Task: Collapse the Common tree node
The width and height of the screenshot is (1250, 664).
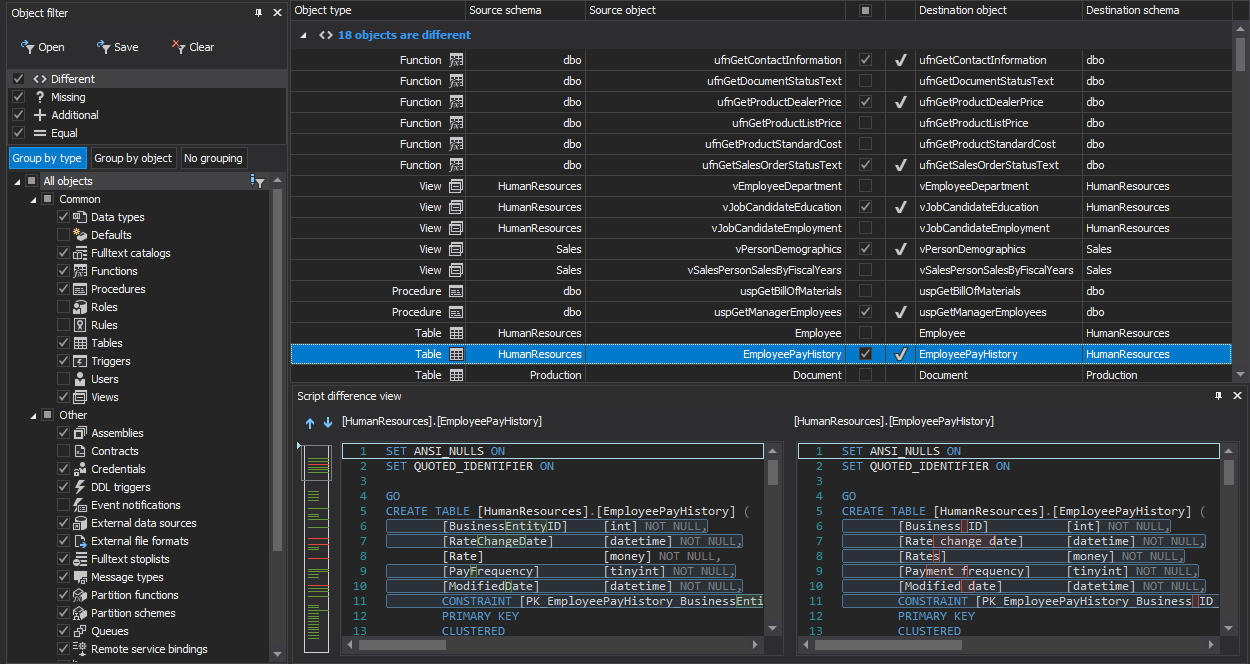Action: click(32, 199)
